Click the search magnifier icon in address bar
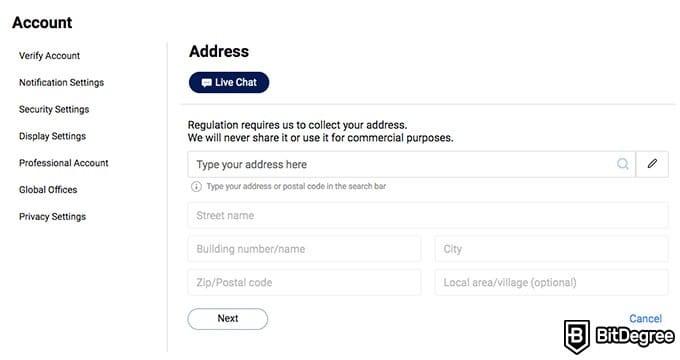This screenshot has height=360, width=680. [623, 164]
